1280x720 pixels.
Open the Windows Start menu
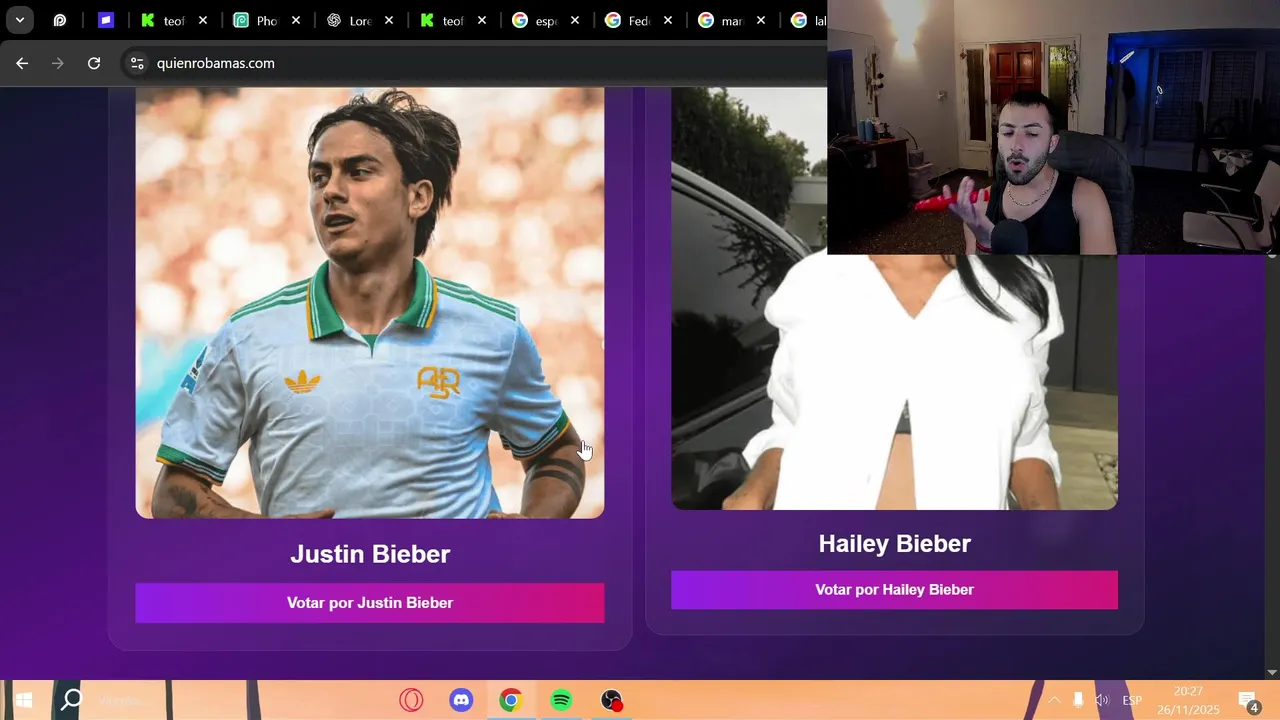click(x=24, y=700)
